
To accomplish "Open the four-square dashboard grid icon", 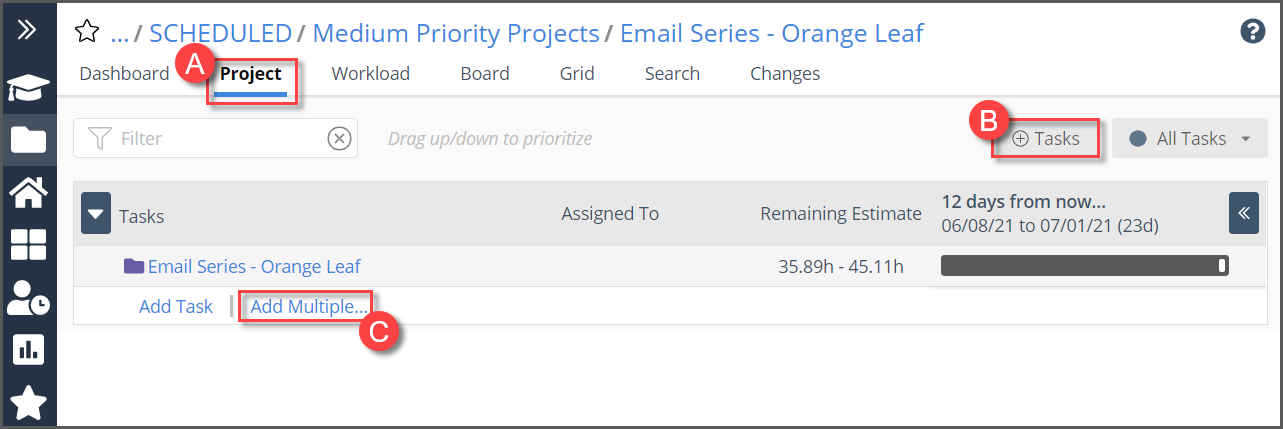I will (x=28, y=245).
